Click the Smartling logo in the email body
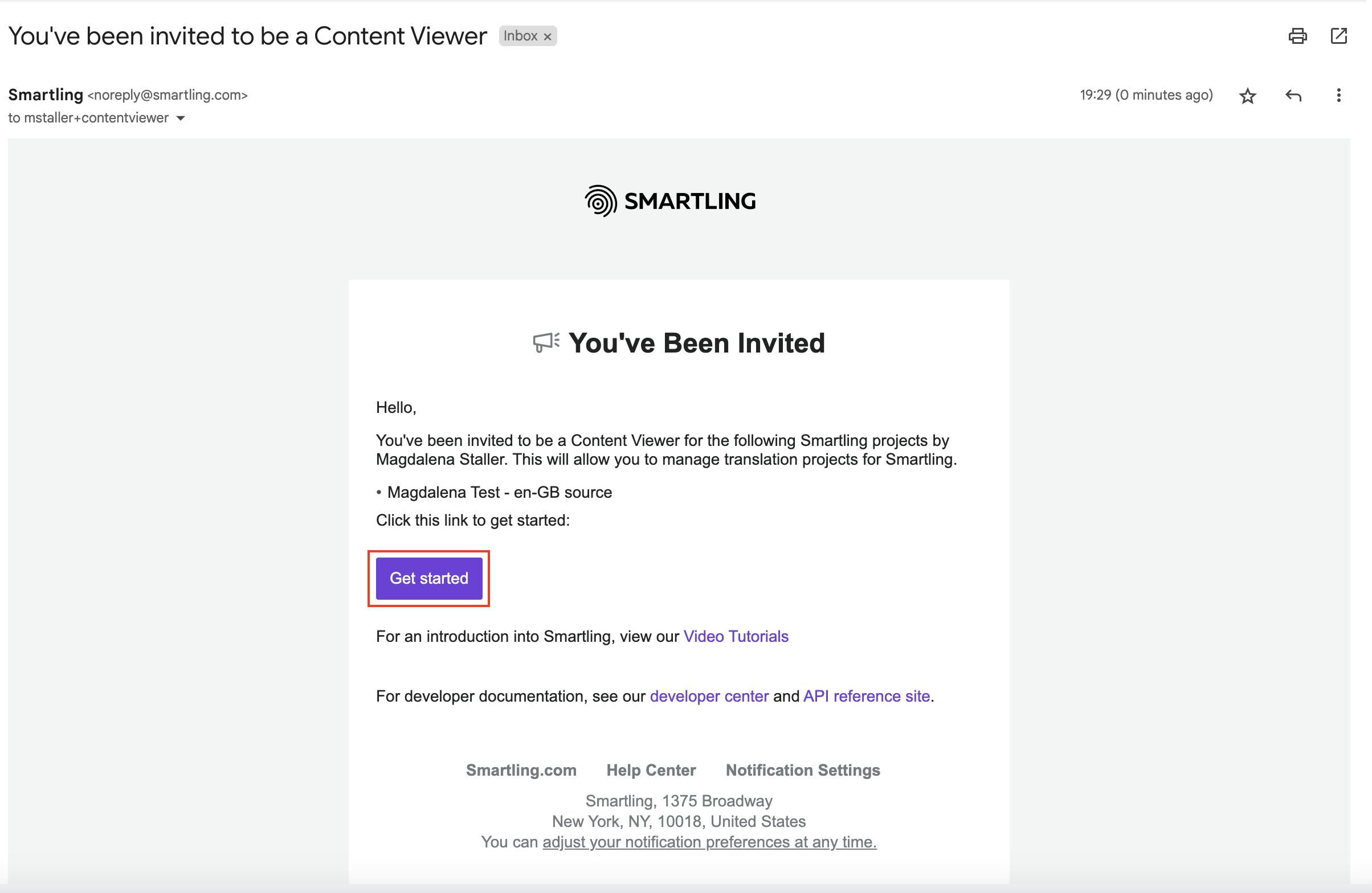 point(671,200)
